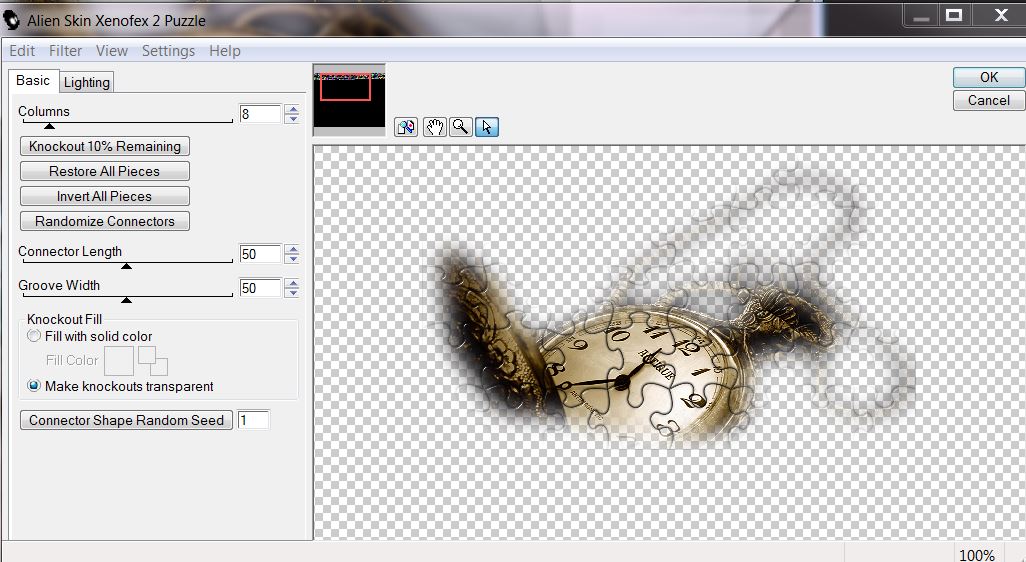Screen dimensions: 1026x562
Task: Click the 100% zoom level indicator
Action: click(x=976, y=555)
